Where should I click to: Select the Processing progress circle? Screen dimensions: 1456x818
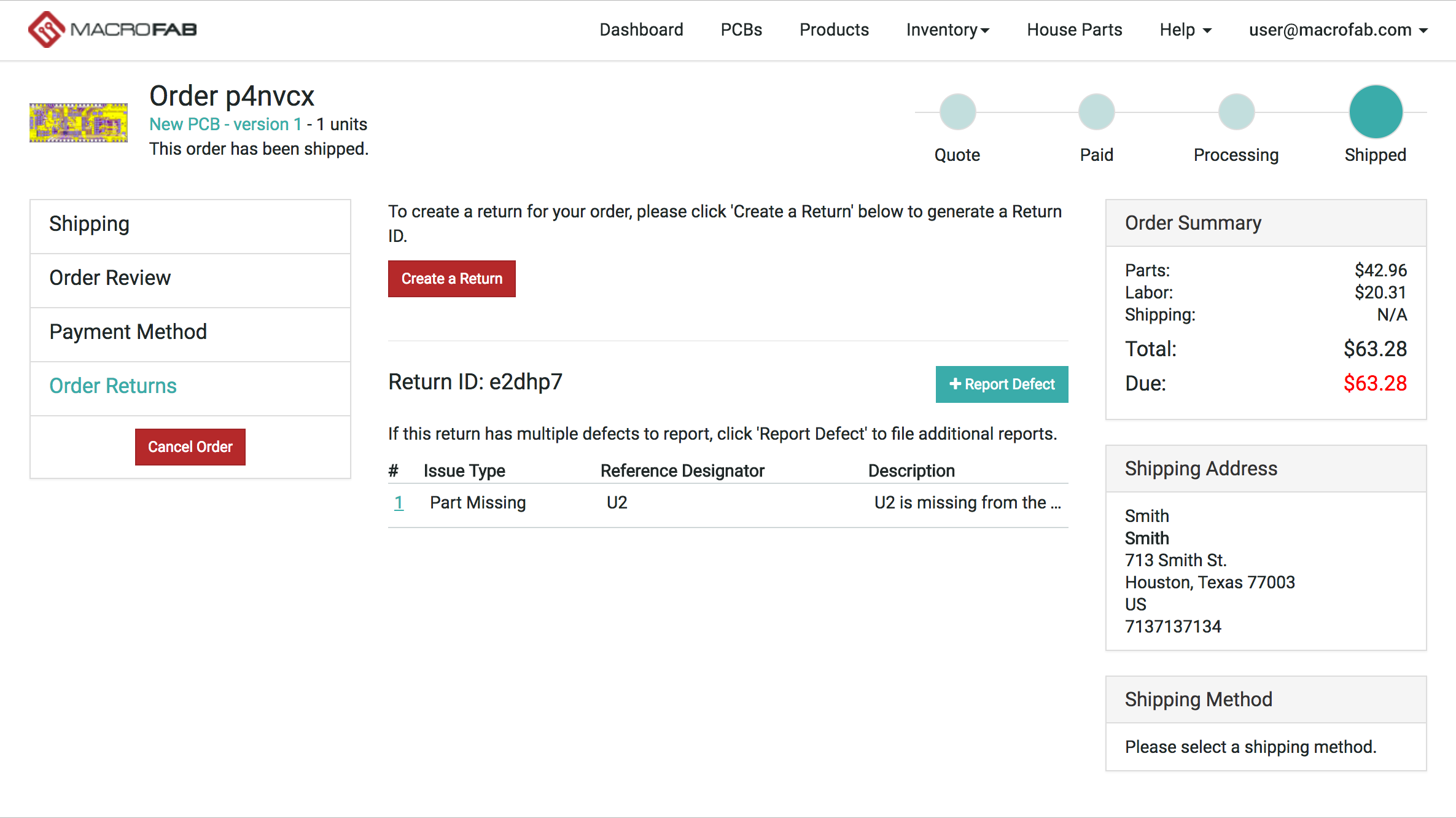click(1236, 111)
